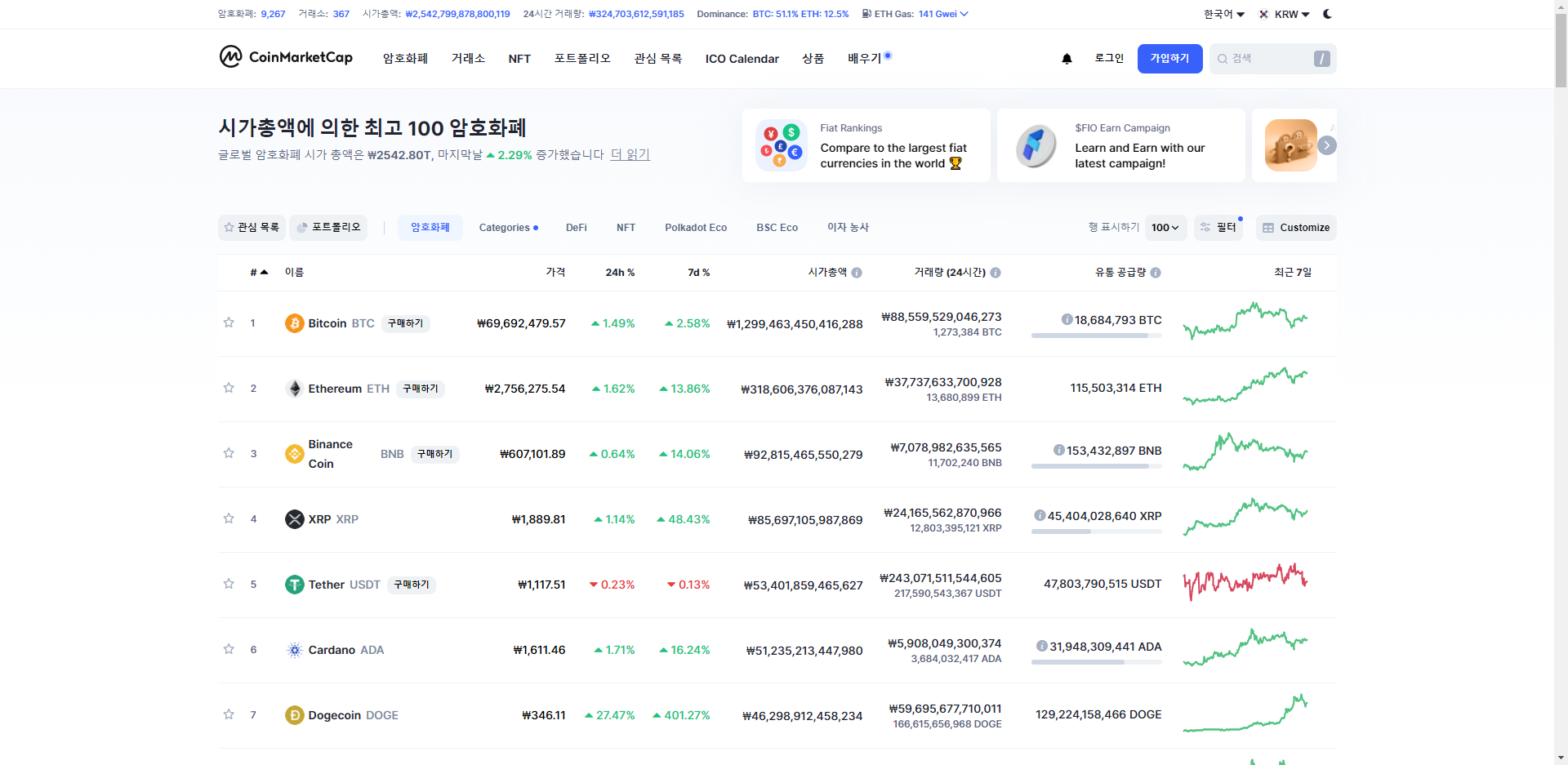Click the Bitcoin coin icon
Image resolution: width=1568 pixels, height=765 pixels.
click(x=294, y=323)
